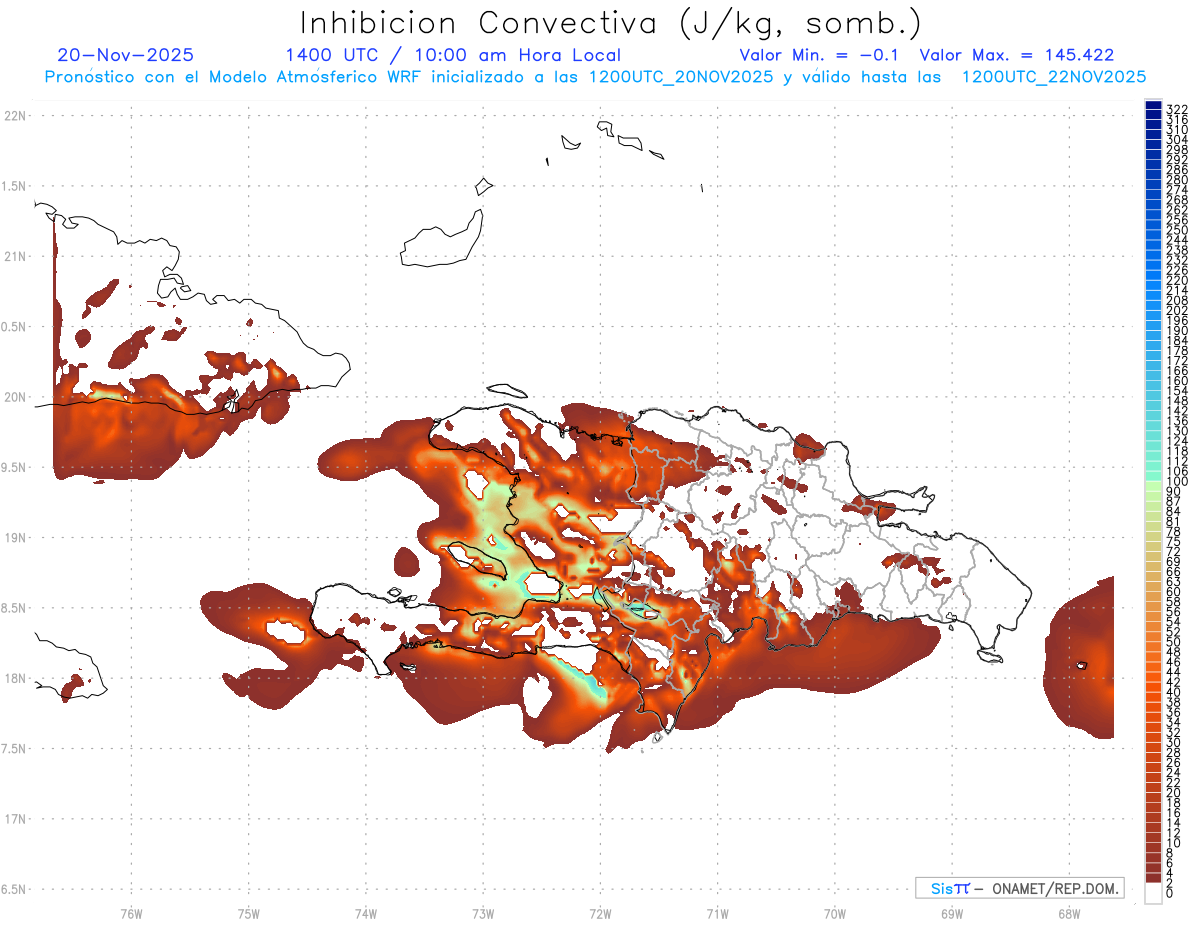Click the "100" legend value
The width and height of the screenshot is (1200, 927).
pos(1176,482)
